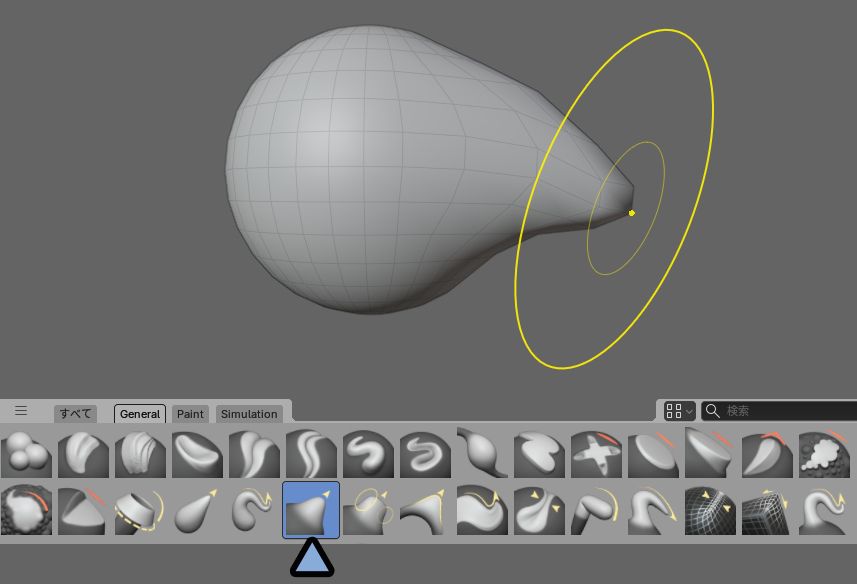857x584 pixels.
Task: Select the cross-shaped brush with red stroke
Action: [x=596, y=453]
